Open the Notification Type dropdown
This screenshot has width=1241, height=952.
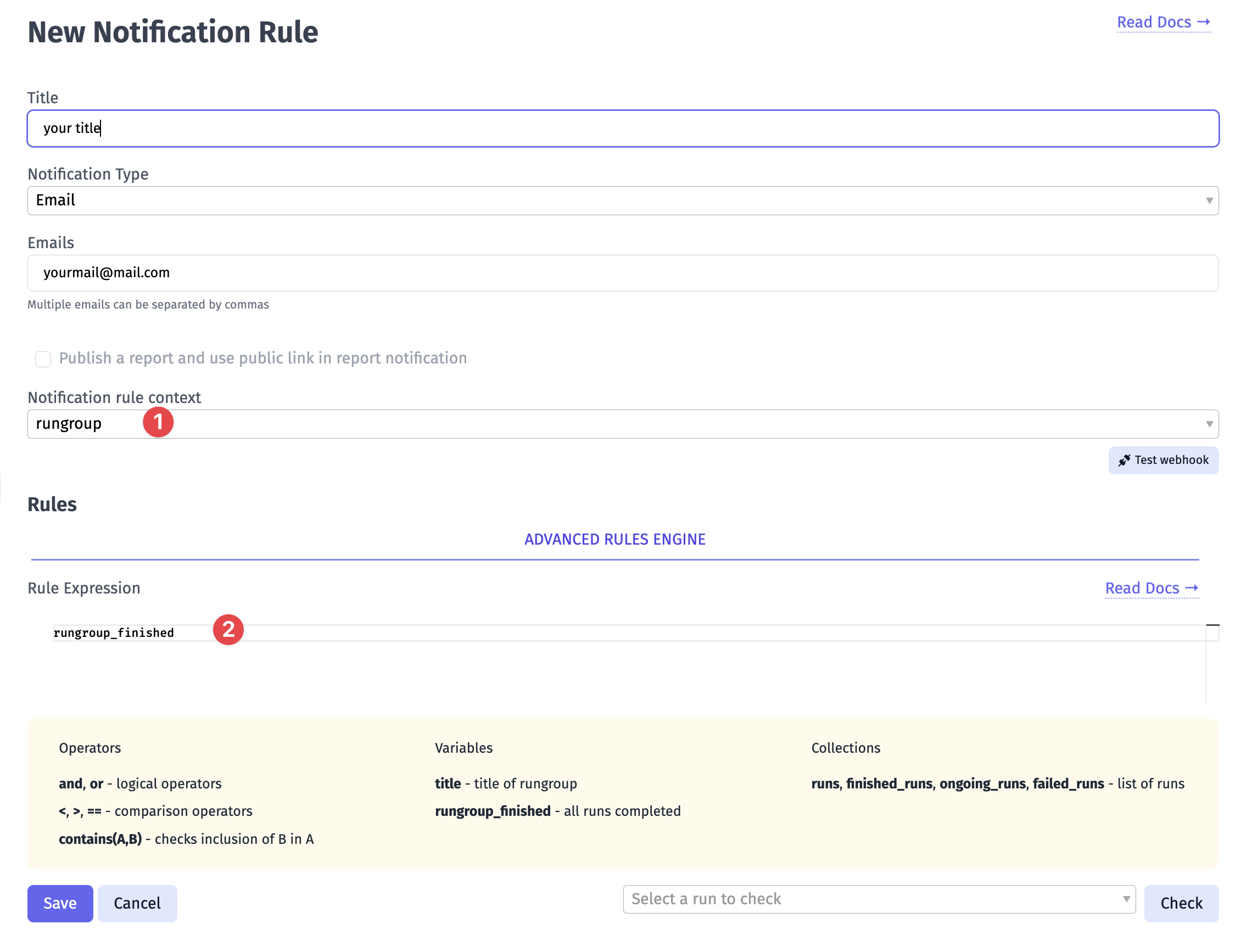click(623, 200)
